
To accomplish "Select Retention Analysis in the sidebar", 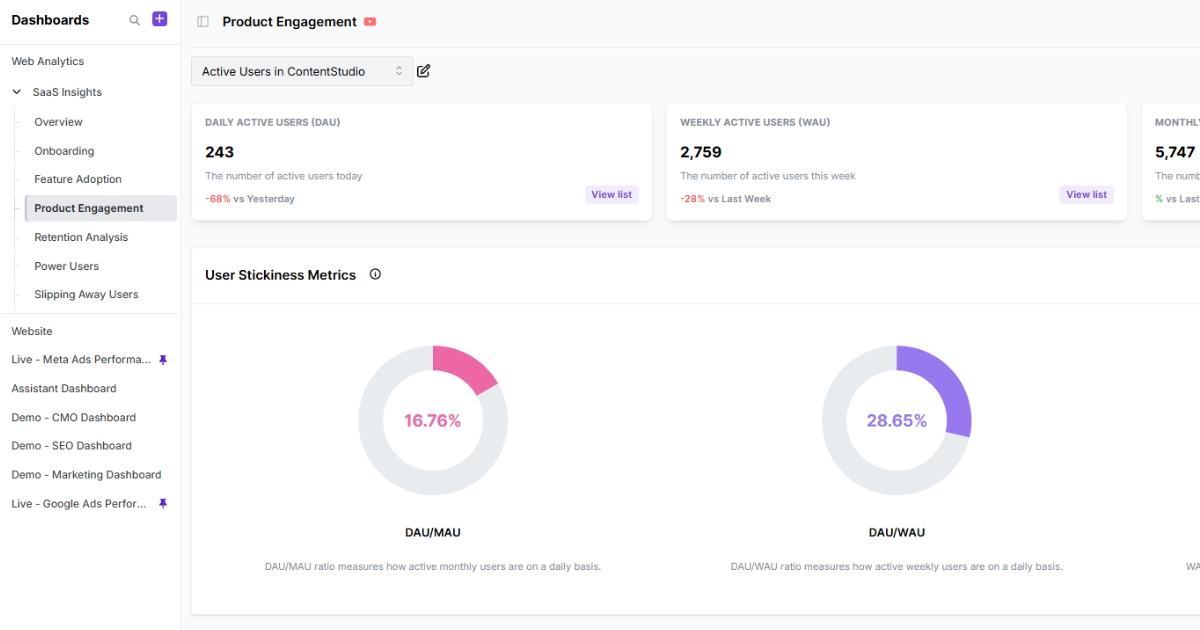I will pos(82,237).
